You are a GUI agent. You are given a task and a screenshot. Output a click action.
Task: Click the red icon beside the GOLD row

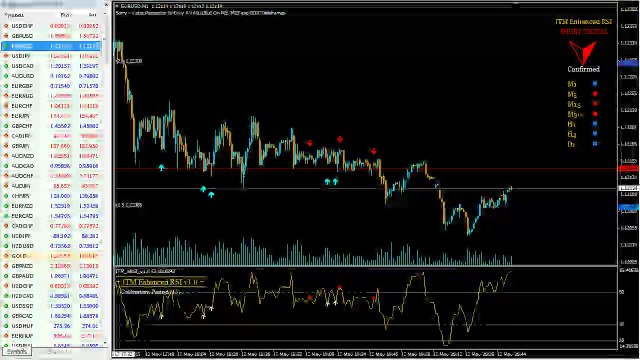point(6,256)
